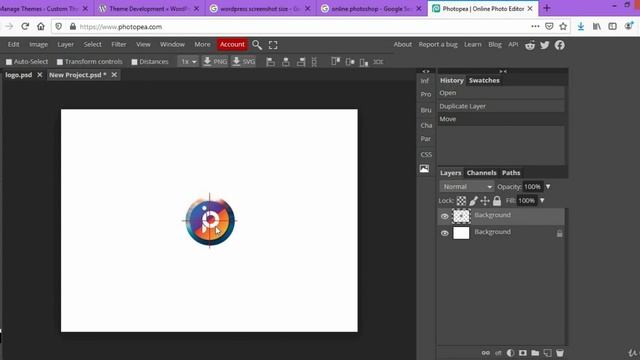Click Report a bug link
Screen dimensions: 640x360
pos(438,44)
